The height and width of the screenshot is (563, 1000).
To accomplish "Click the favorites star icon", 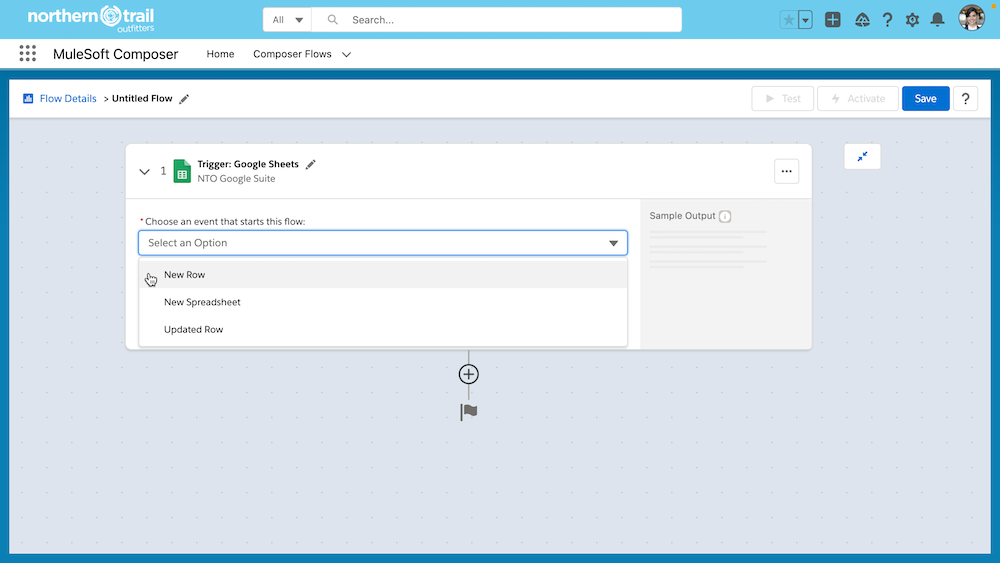I will 788,20.
